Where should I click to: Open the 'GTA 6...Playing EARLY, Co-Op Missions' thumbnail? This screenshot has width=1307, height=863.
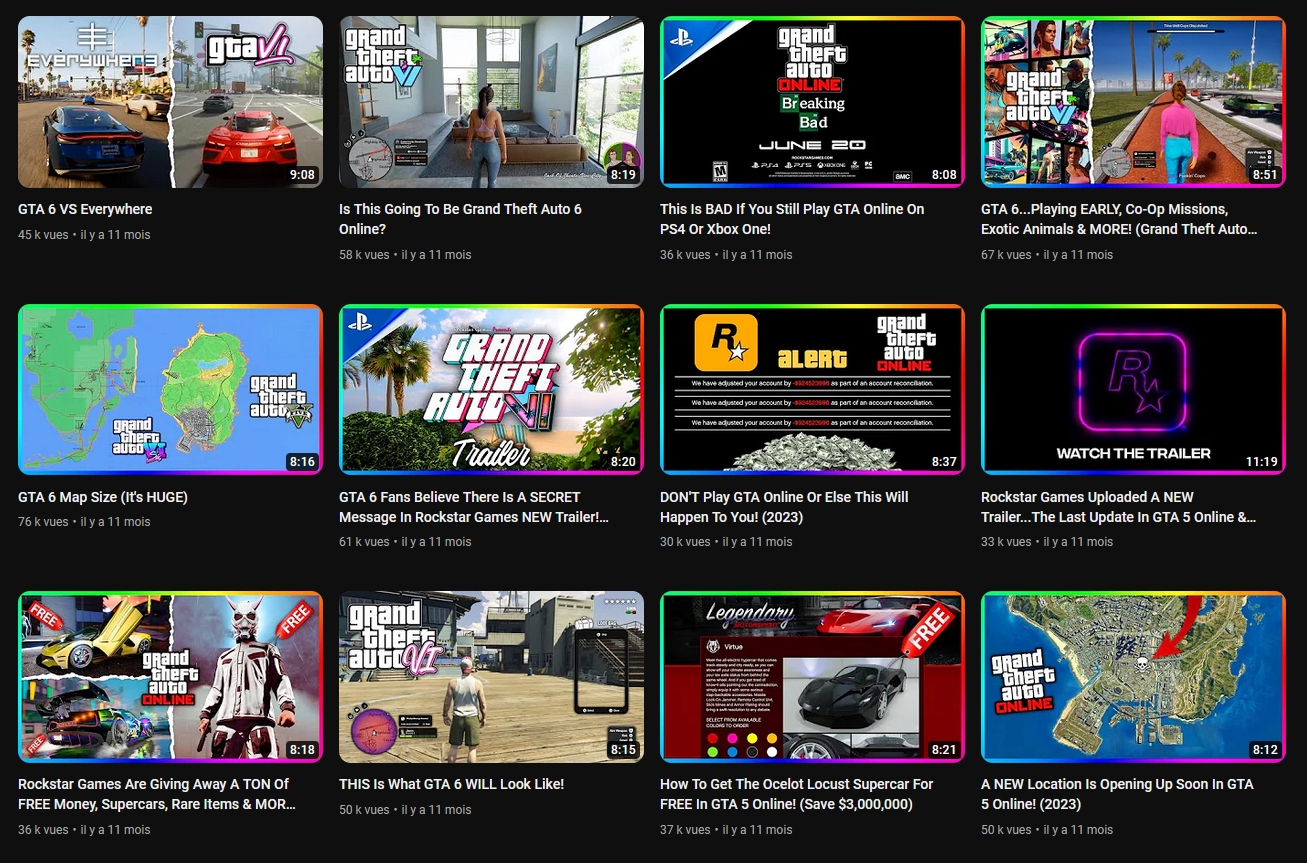pos(1133,102)
